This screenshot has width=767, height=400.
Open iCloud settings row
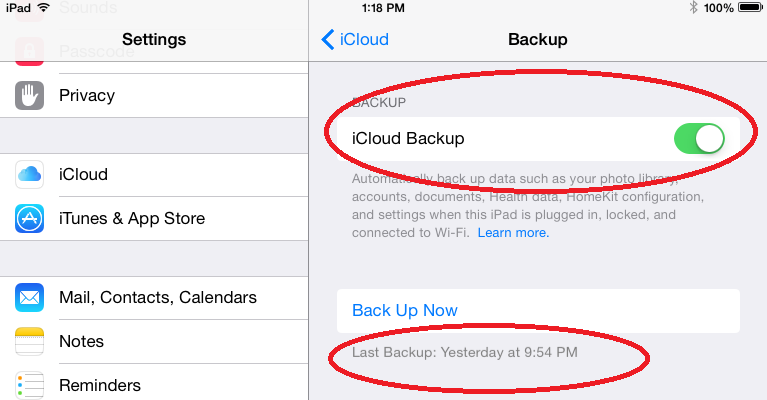click(84, 174)
